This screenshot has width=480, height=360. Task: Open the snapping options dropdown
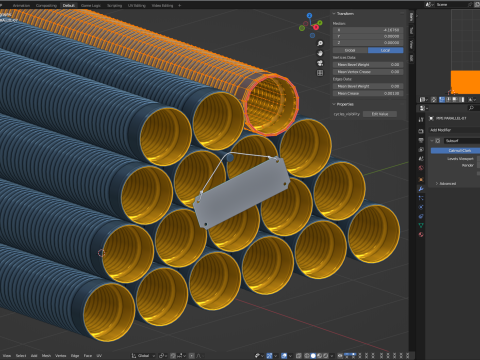point(181,356)
